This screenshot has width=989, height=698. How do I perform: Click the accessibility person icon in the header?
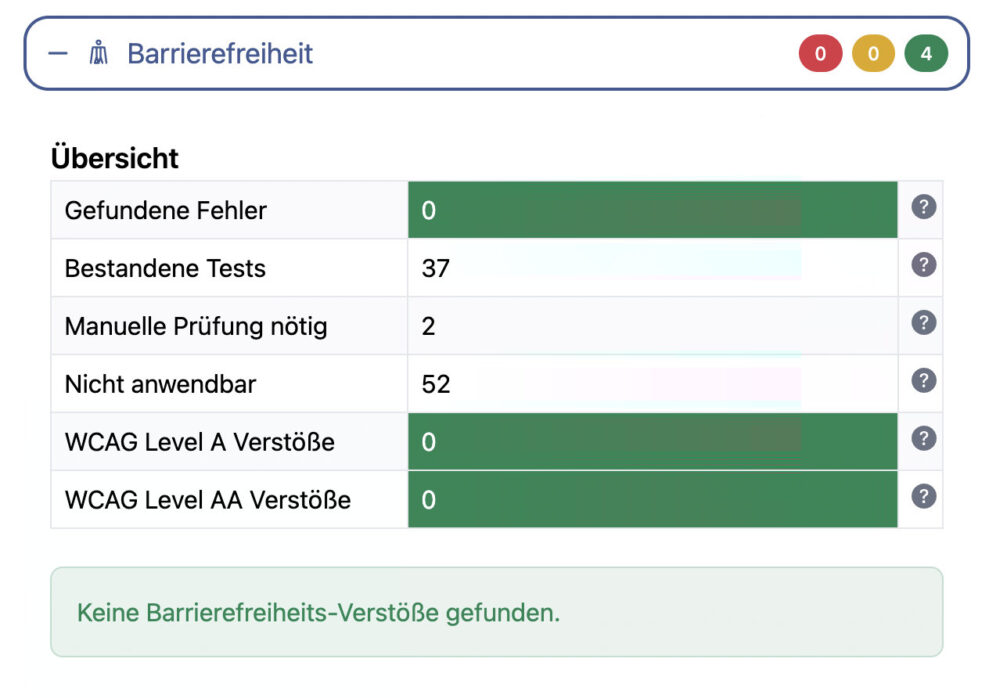[97, 52]
